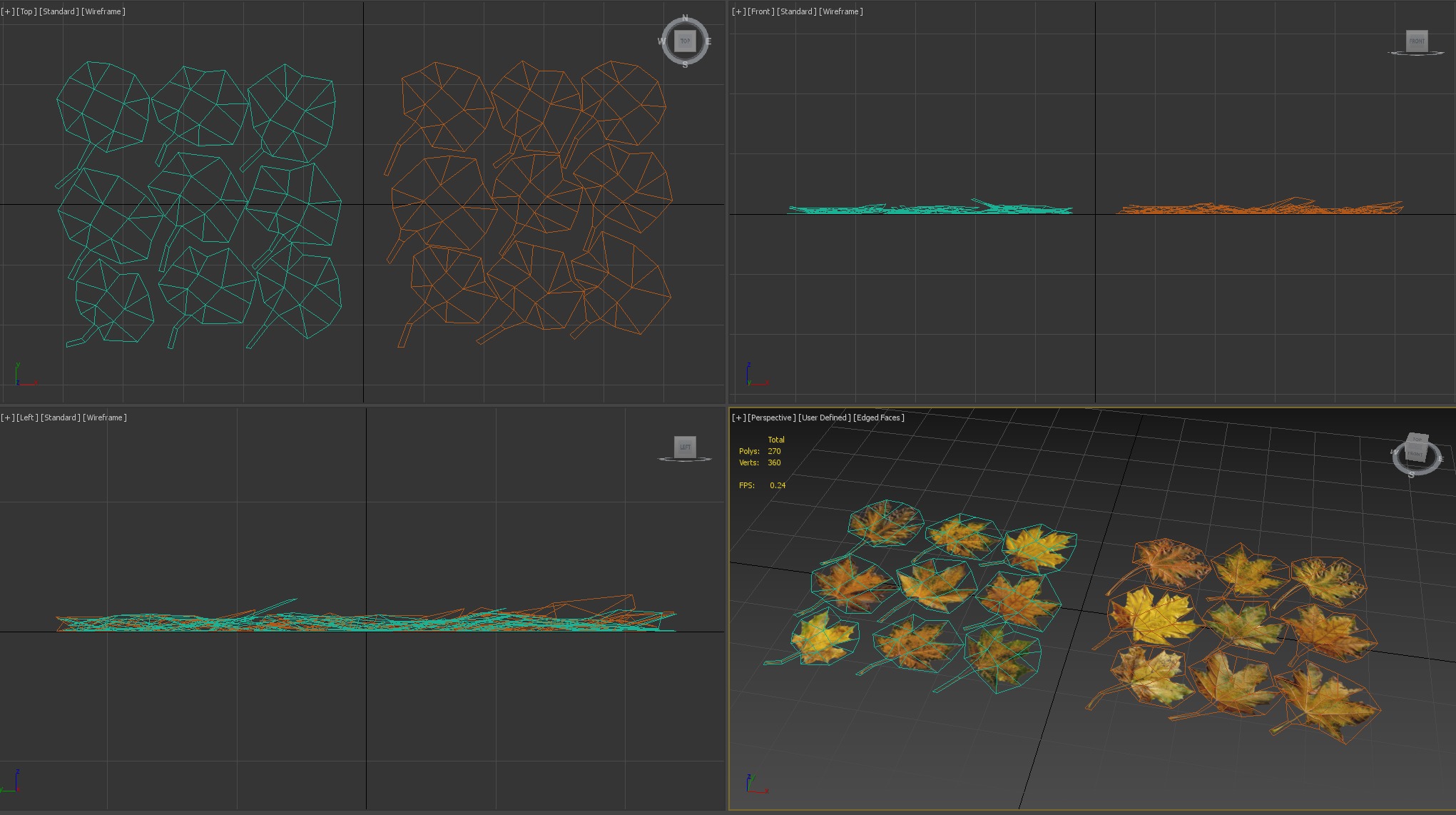The image size is (1456, 815).
Task: Click the FPS value 0.24
Action: point(778,485)
